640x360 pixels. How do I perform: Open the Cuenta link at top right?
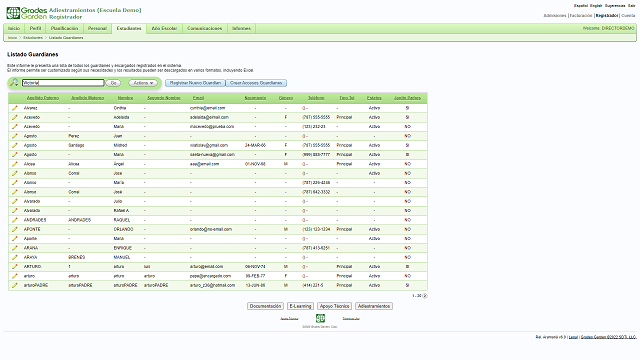click(628, 16)
